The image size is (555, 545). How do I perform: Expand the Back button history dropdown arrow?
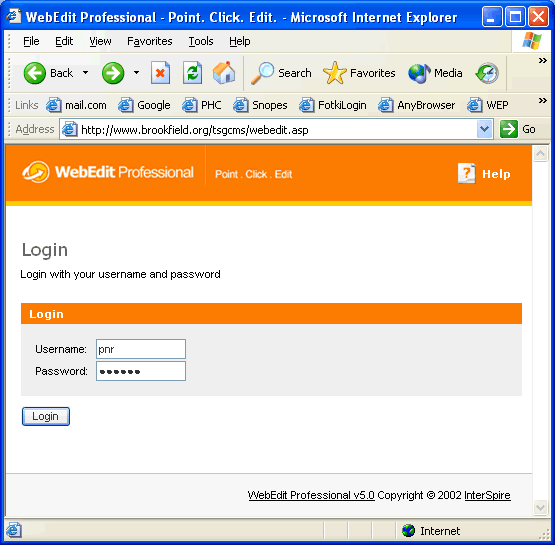(85, 73)
